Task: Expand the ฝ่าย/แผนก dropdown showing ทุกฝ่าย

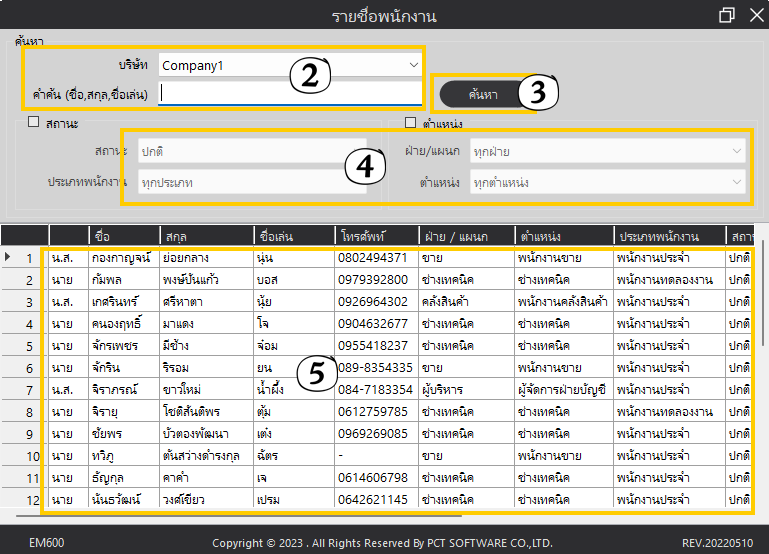Action: pos(607,150)
